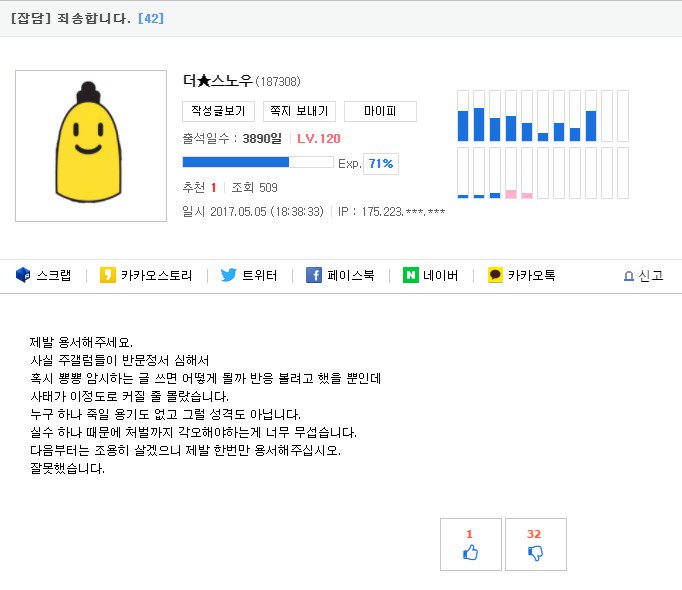Click the Twitter bird icon
682x590 pixels.
[x=228, y=275]
